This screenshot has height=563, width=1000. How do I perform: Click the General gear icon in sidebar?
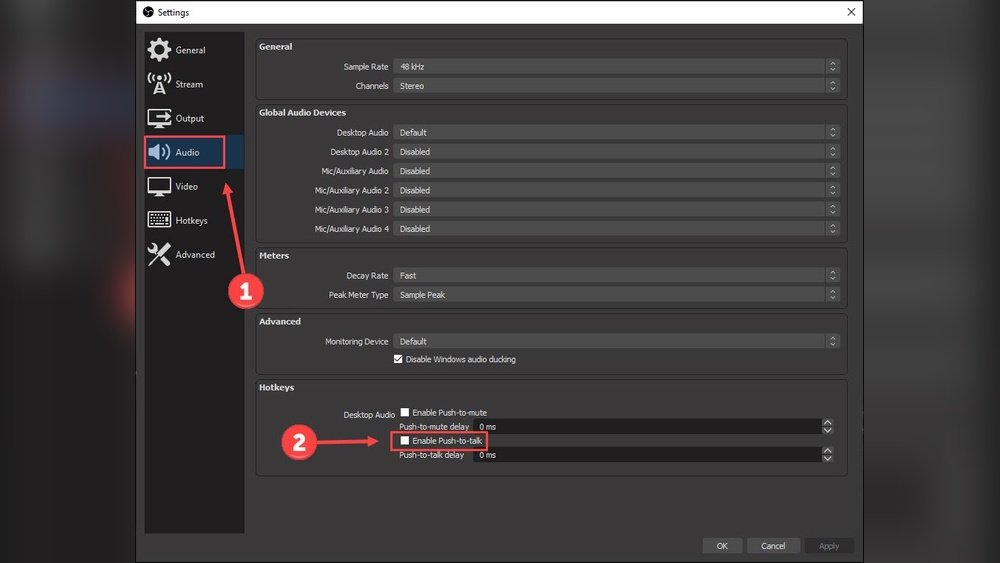(159, 50)
